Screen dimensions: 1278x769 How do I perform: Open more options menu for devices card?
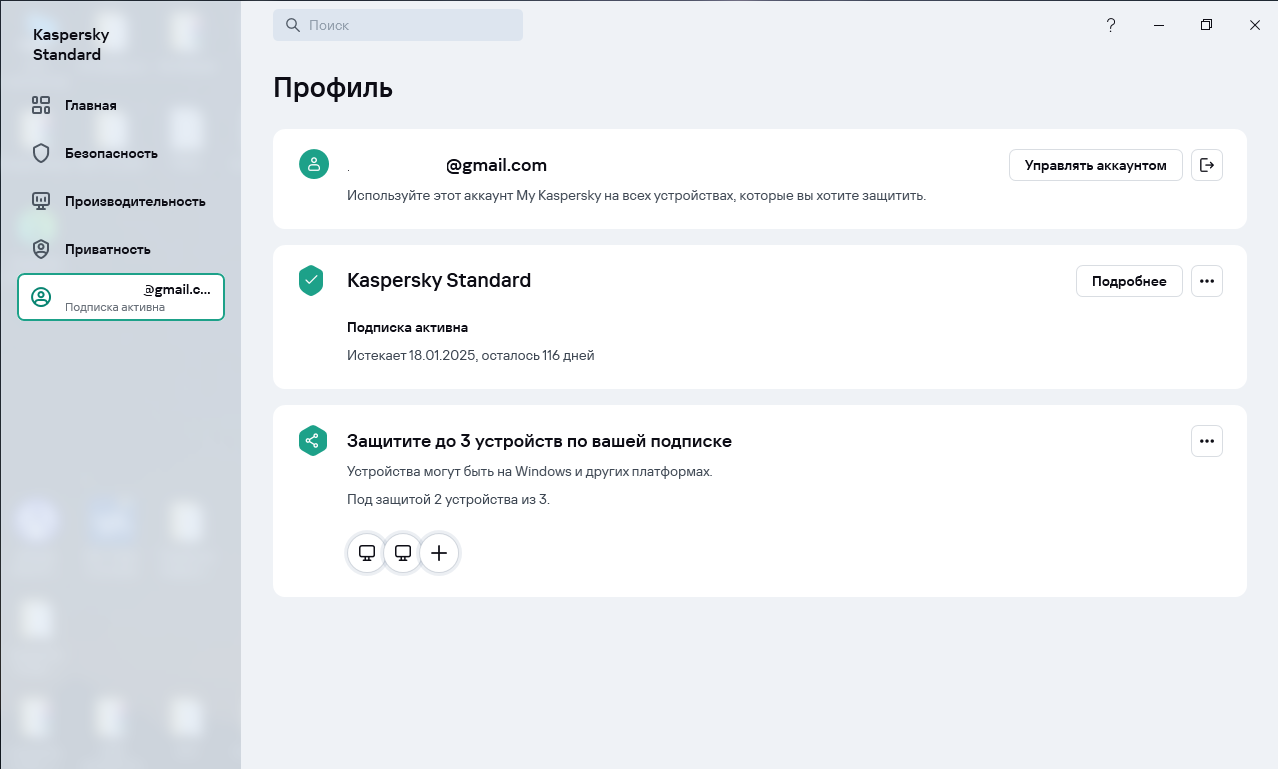point(1207,441)
